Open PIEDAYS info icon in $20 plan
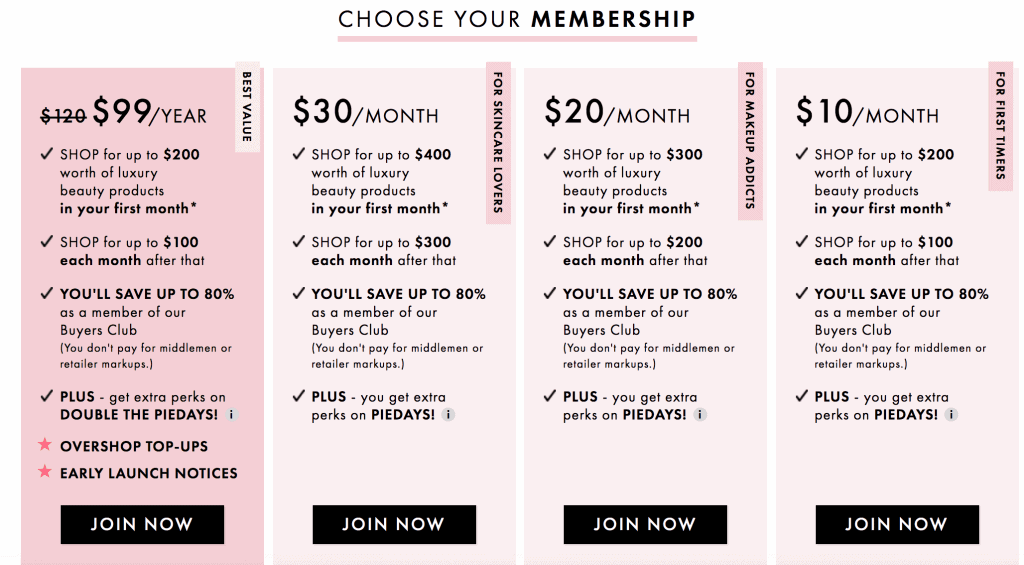Screen dimensions: 1024x565 click(x=699, y=415)
